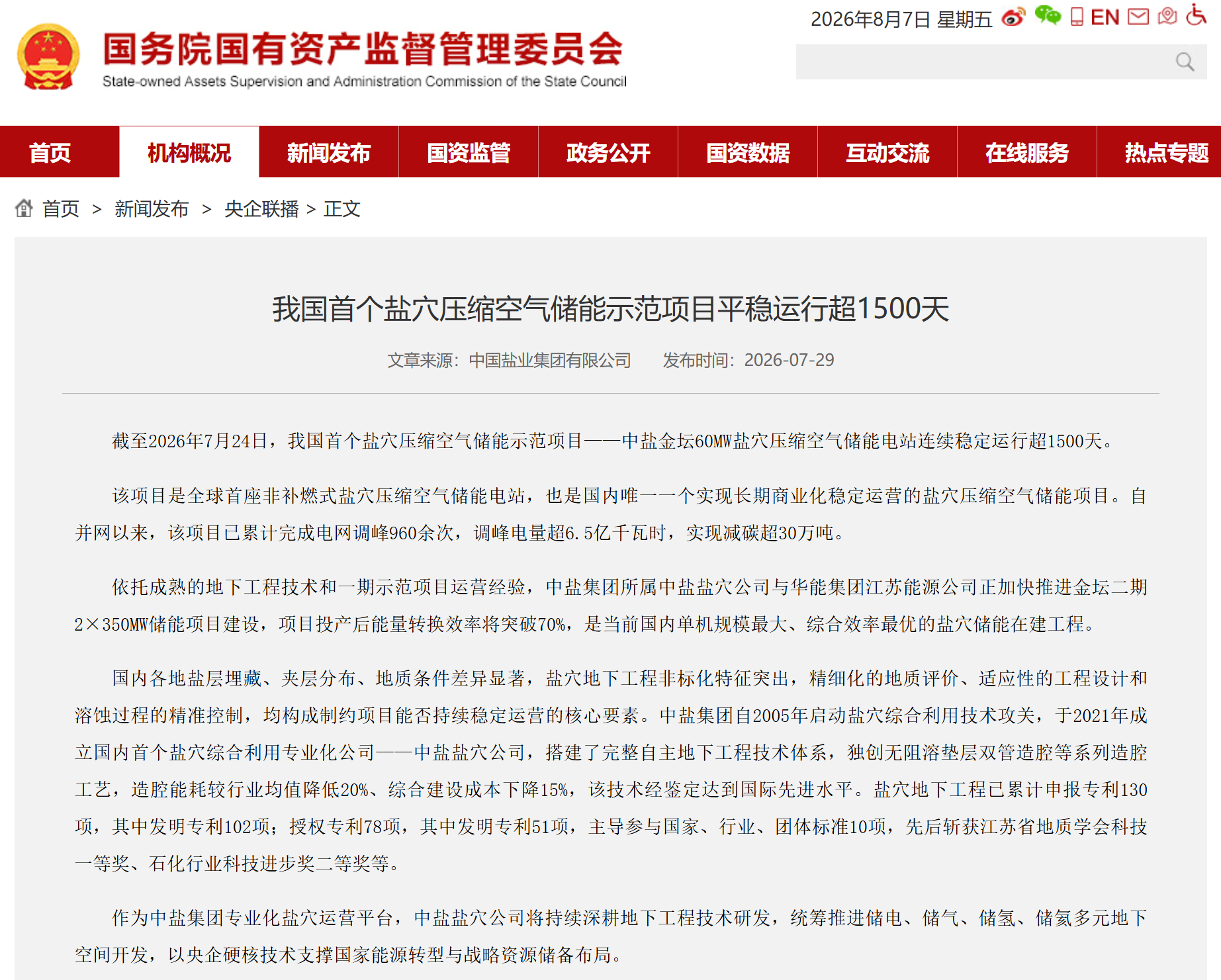
Task: Click article source 中国盐业集团有限公司
Action: pos(550,360)
